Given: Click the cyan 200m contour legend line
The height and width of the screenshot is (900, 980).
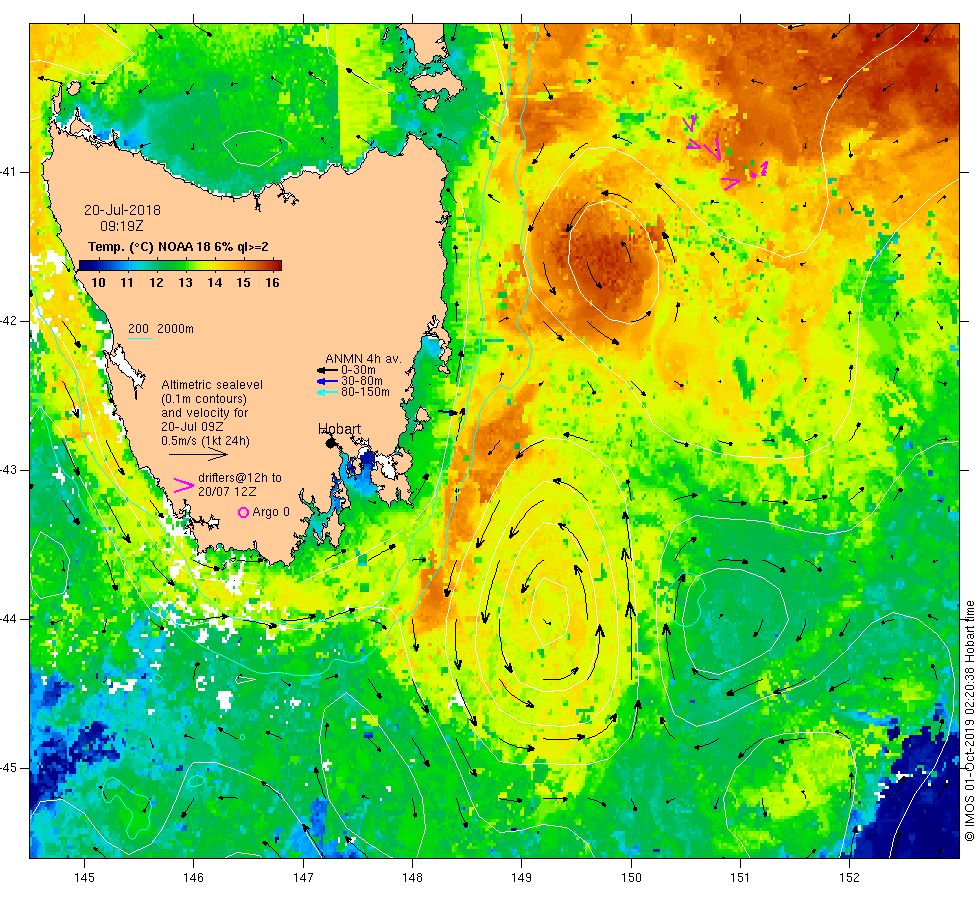Looking at the screenshot, I should (141, 339).
